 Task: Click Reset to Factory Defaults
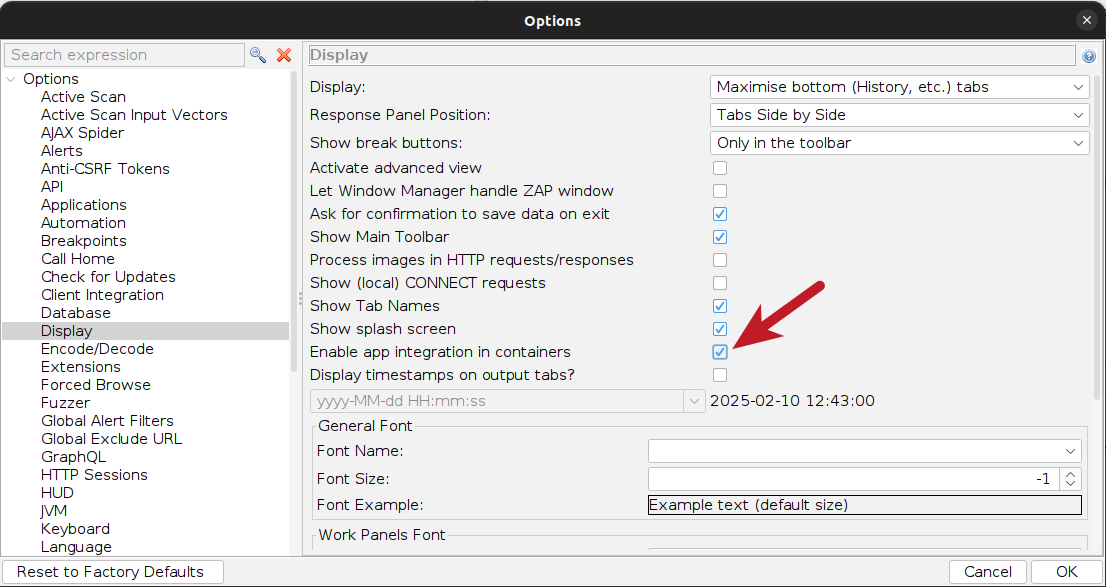pos(113,572)
